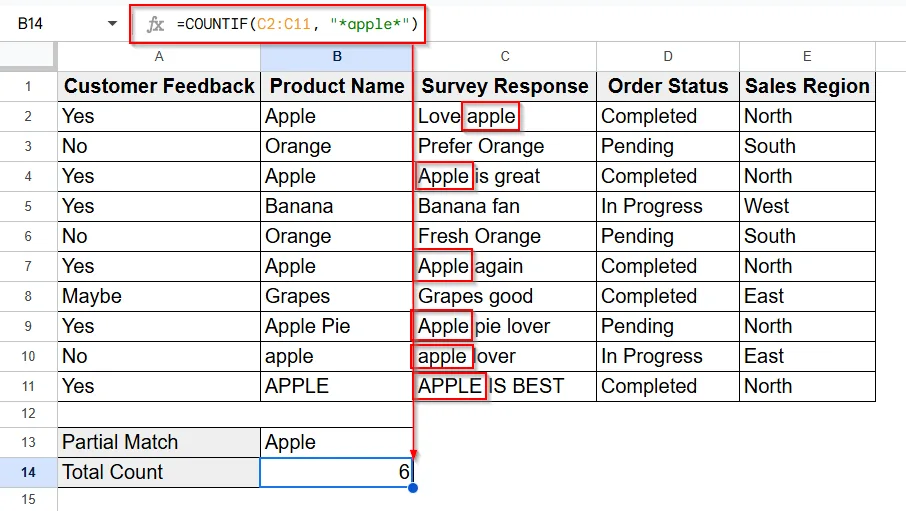Click the blue fill handle on cell B14
Screen dimensions: 906x511
[x=413, y=488]
